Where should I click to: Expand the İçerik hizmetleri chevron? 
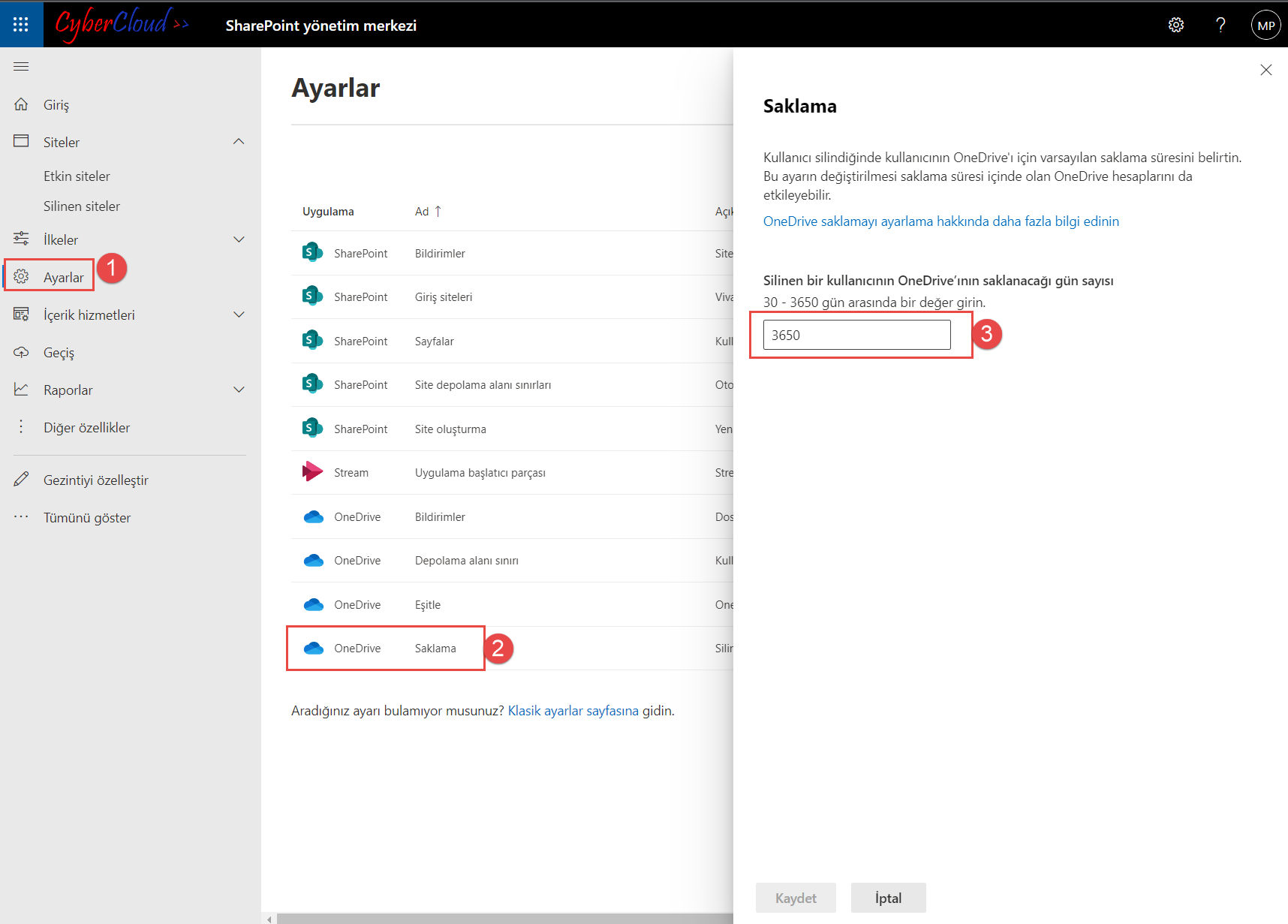239,315
